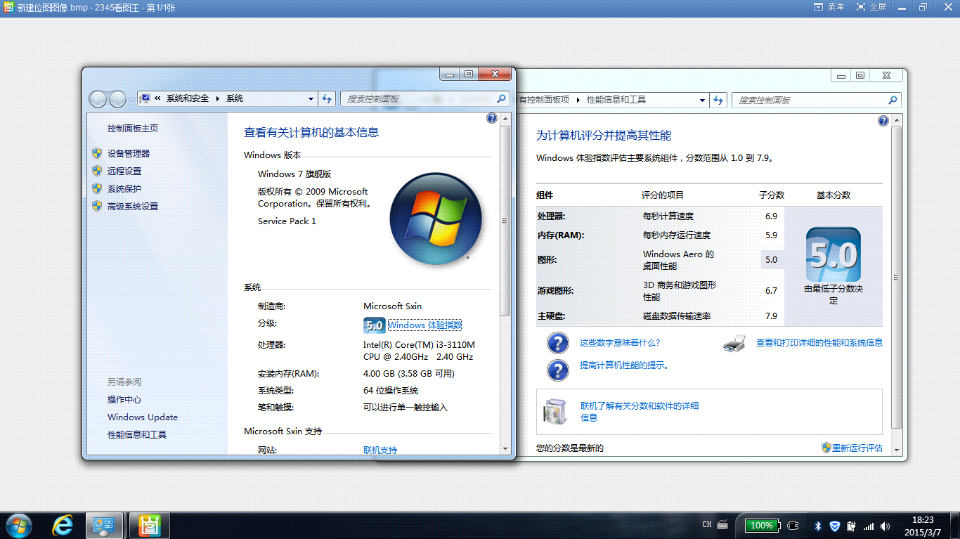960x539 pixels.
Task: Open the 这些数字意味着什么? link
Action: (620, 343)
